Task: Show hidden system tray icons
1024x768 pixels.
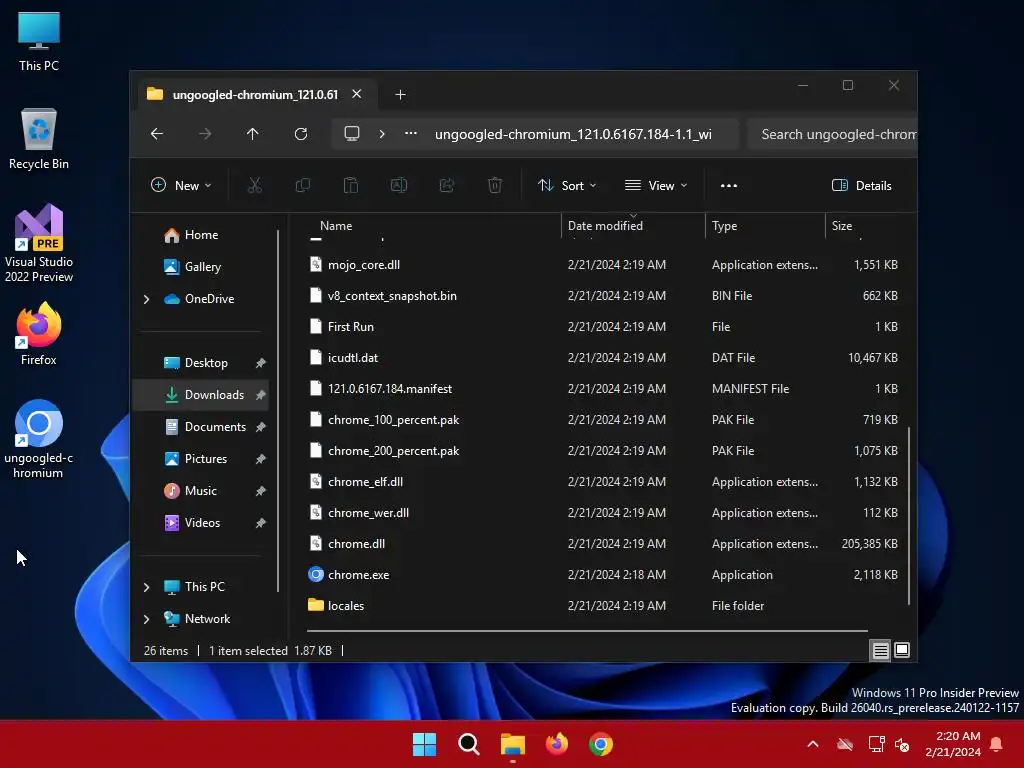Action: pos(813,744)
